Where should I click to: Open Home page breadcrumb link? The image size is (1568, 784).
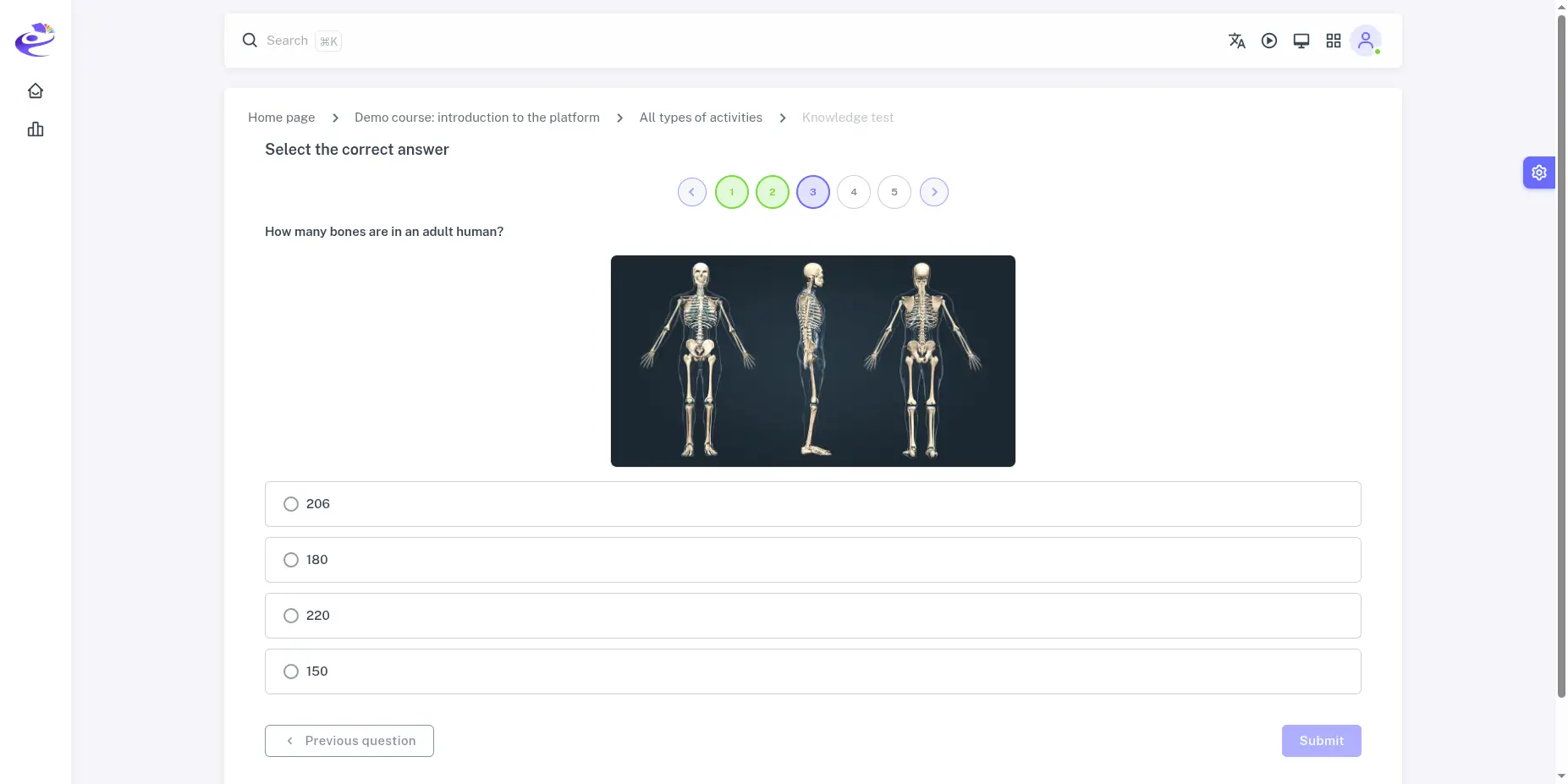click(x=281, y=118)
